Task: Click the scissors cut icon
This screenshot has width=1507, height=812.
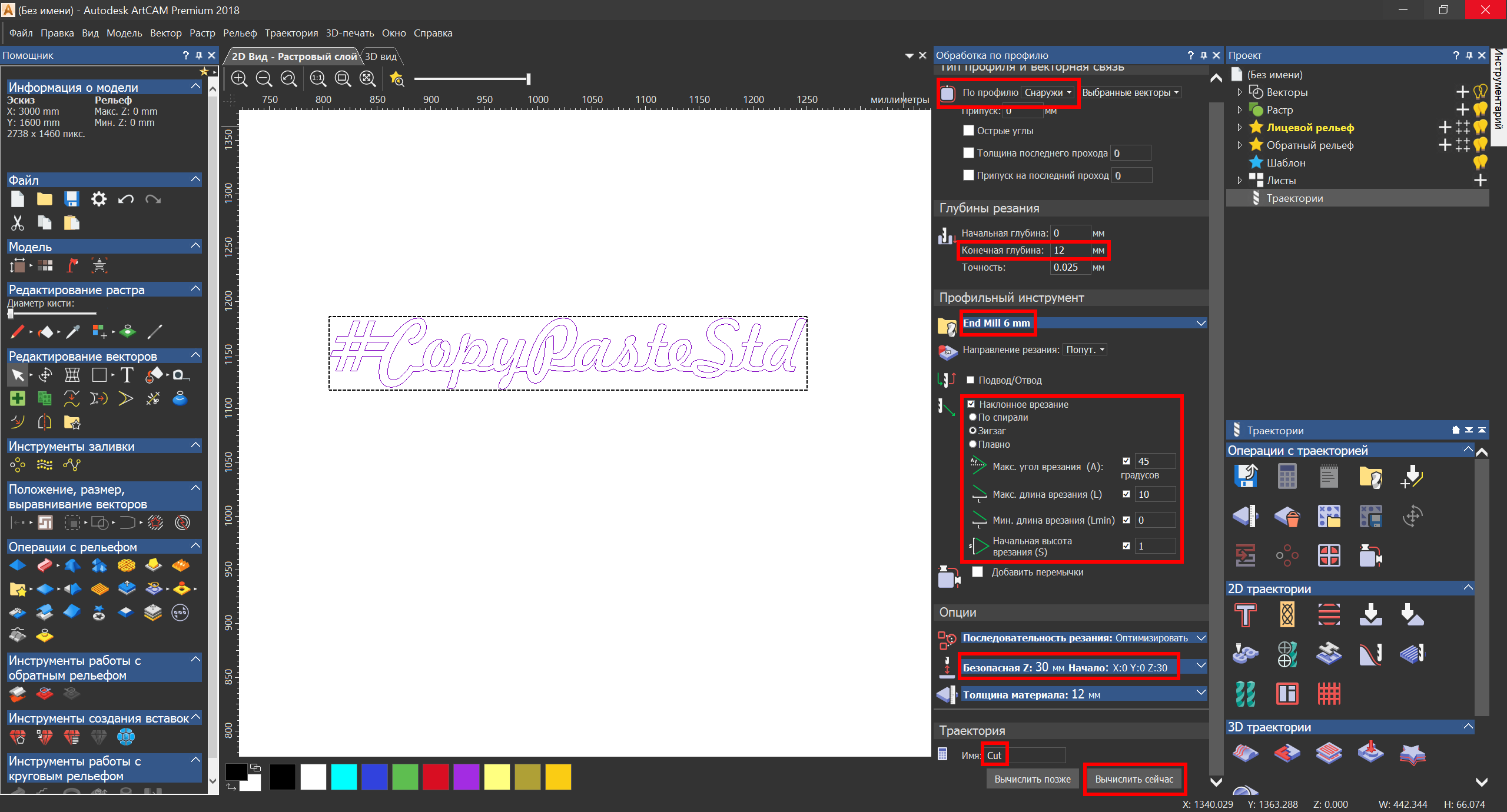Action: click(18, 223)
